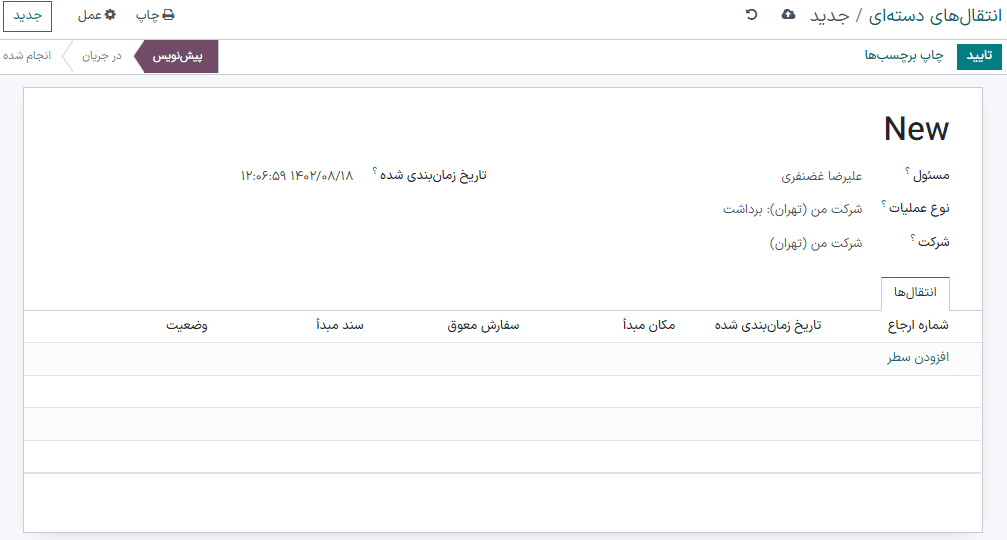Select the پیش‌نویس draft status stage
This screenshot has height=540, width=1007.
point(177,56)
